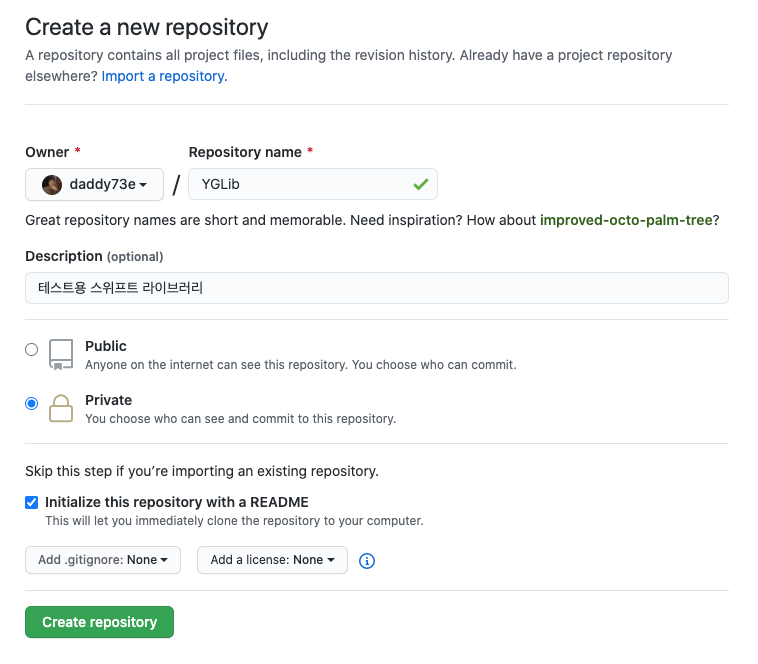Image resolution: width=758 pixels, height=664 pixels.
Task: Click the 'Description (optional)' label
Action: (x=94, y=256)
